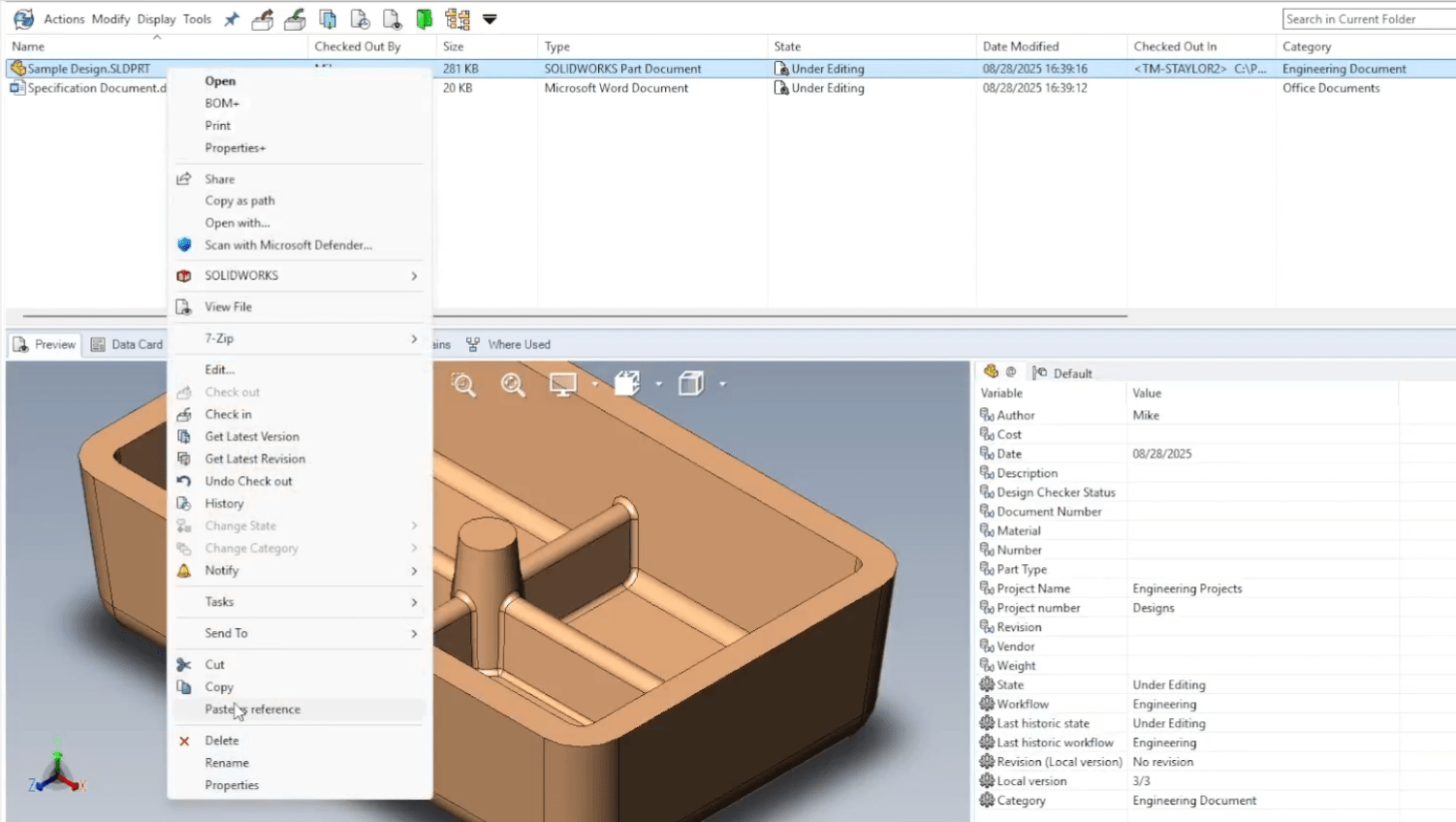Viewport: 1456px width, 822px height.
Task: Expand the Notify submenu arrow
Action: pyautogui.click(x=414, y=571)
